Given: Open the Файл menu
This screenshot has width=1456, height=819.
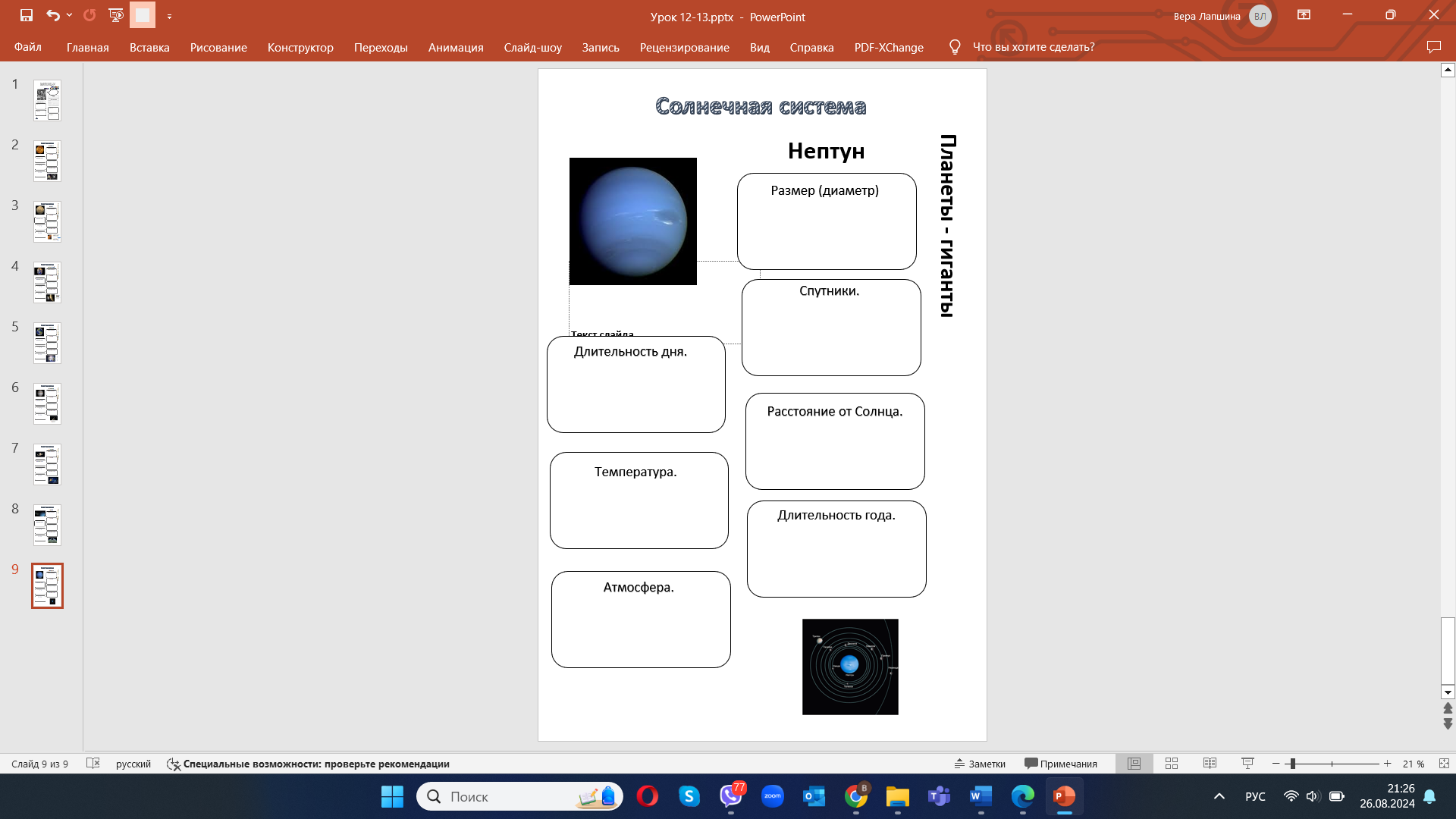Looking at the screenshot, I should [28, 47].
